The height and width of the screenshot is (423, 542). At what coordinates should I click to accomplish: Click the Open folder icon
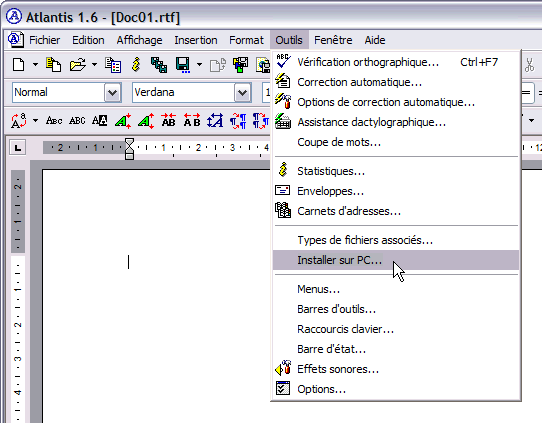78,65
